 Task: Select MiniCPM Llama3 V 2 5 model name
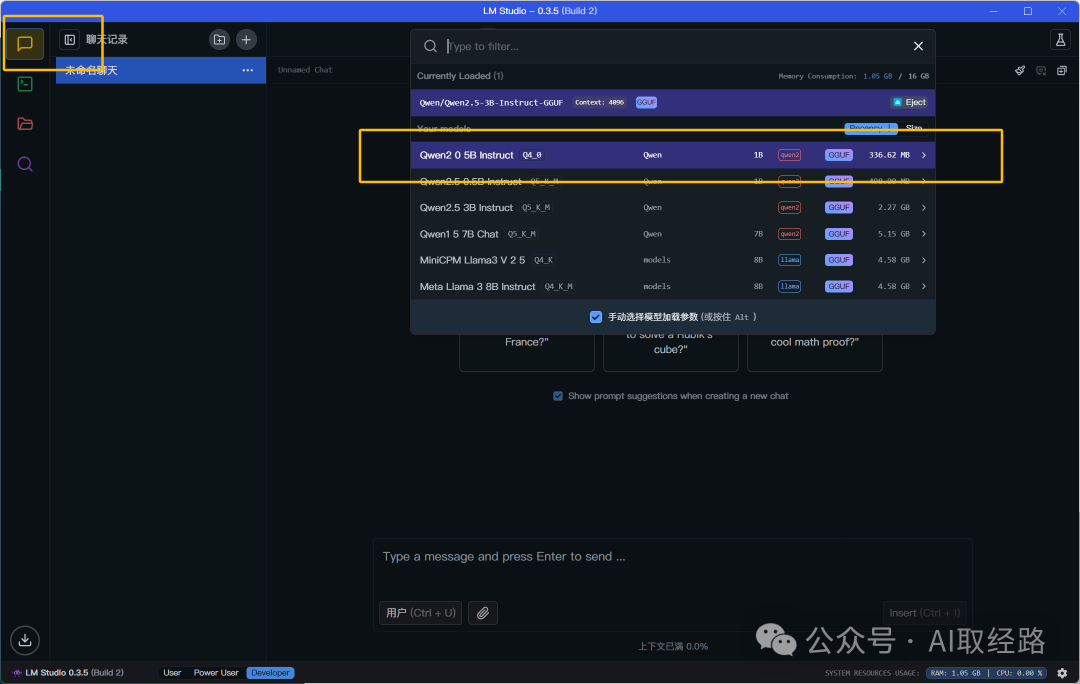(472, 260)
